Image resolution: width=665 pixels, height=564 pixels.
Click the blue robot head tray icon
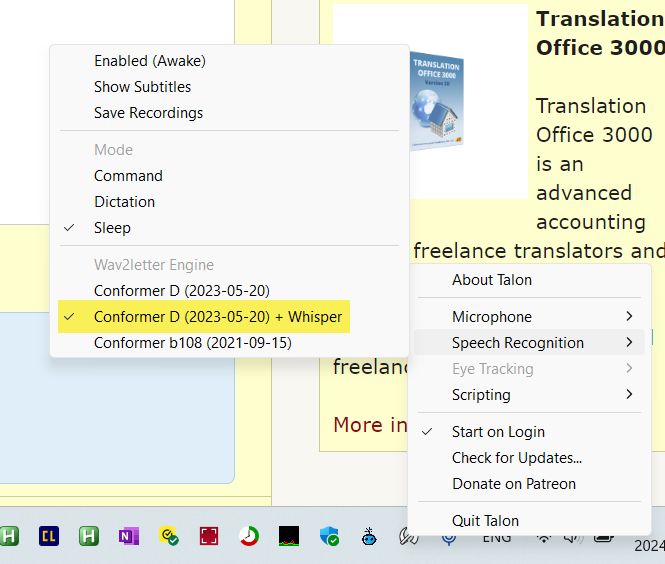(369, 536)
